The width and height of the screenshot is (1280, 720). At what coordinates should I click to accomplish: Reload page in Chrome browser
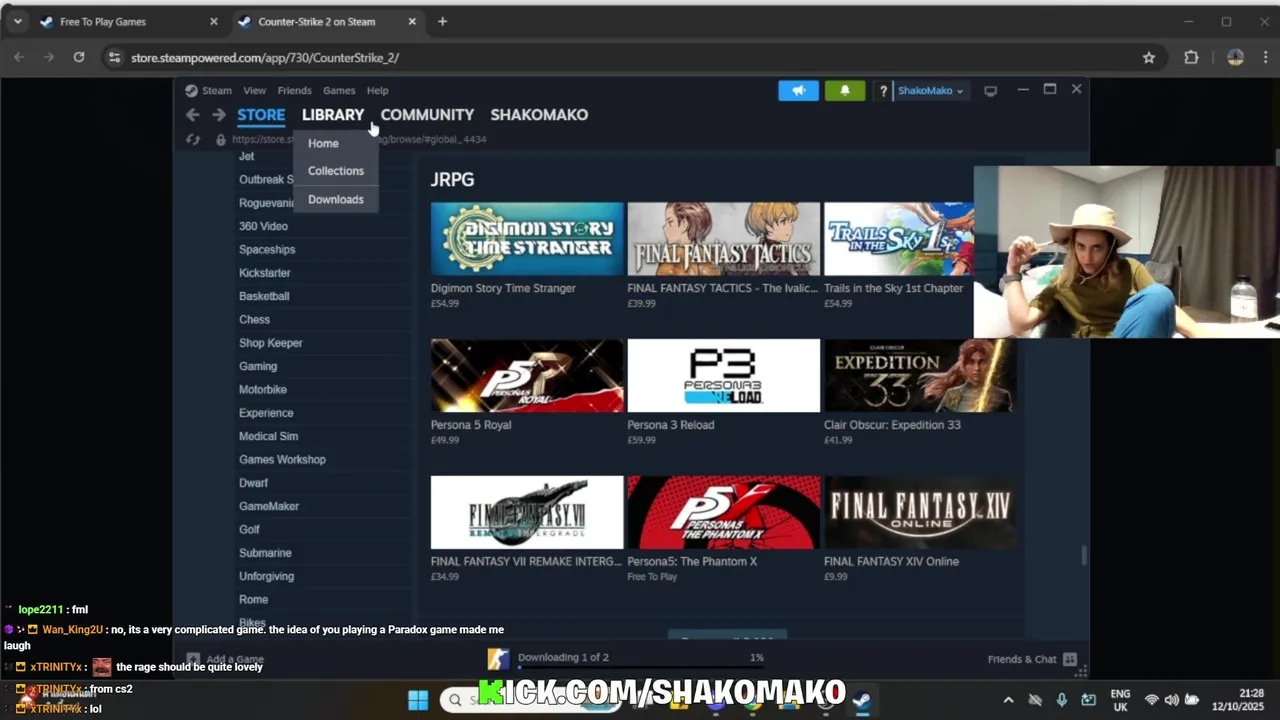(79, 57)
